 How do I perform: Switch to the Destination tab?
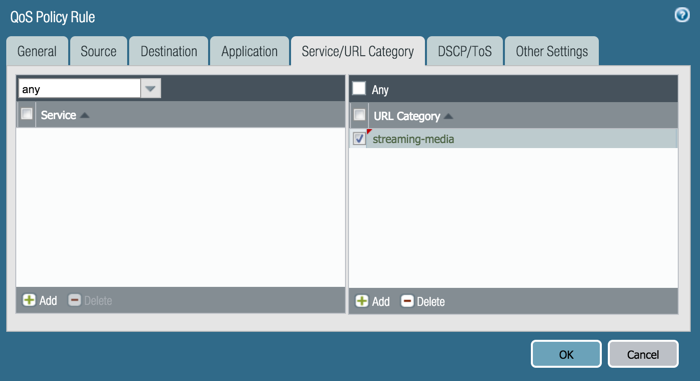(x=169, y=51)
